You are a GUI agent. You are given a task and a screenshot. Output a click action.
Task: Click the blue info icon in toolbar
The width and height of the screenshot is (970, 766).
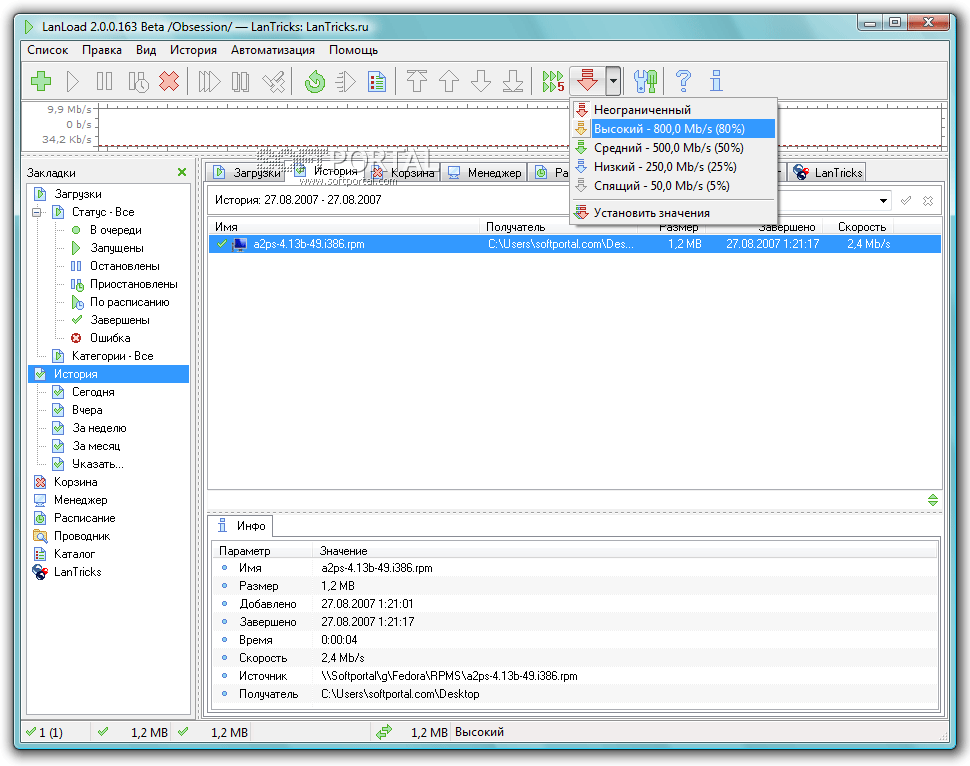716,81
